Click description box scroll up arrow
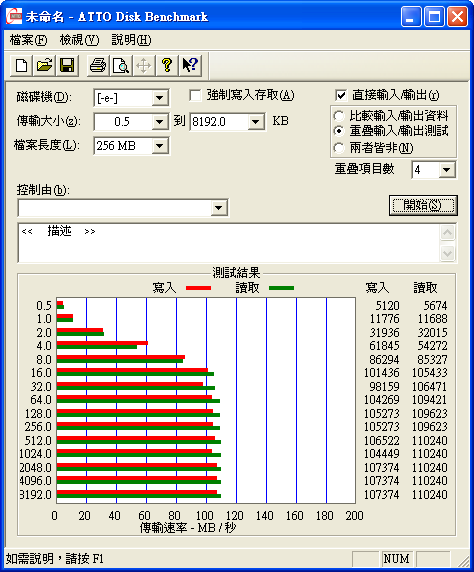Screen dimensions: 474x572 pyautogui.click(x=447, y=233)
